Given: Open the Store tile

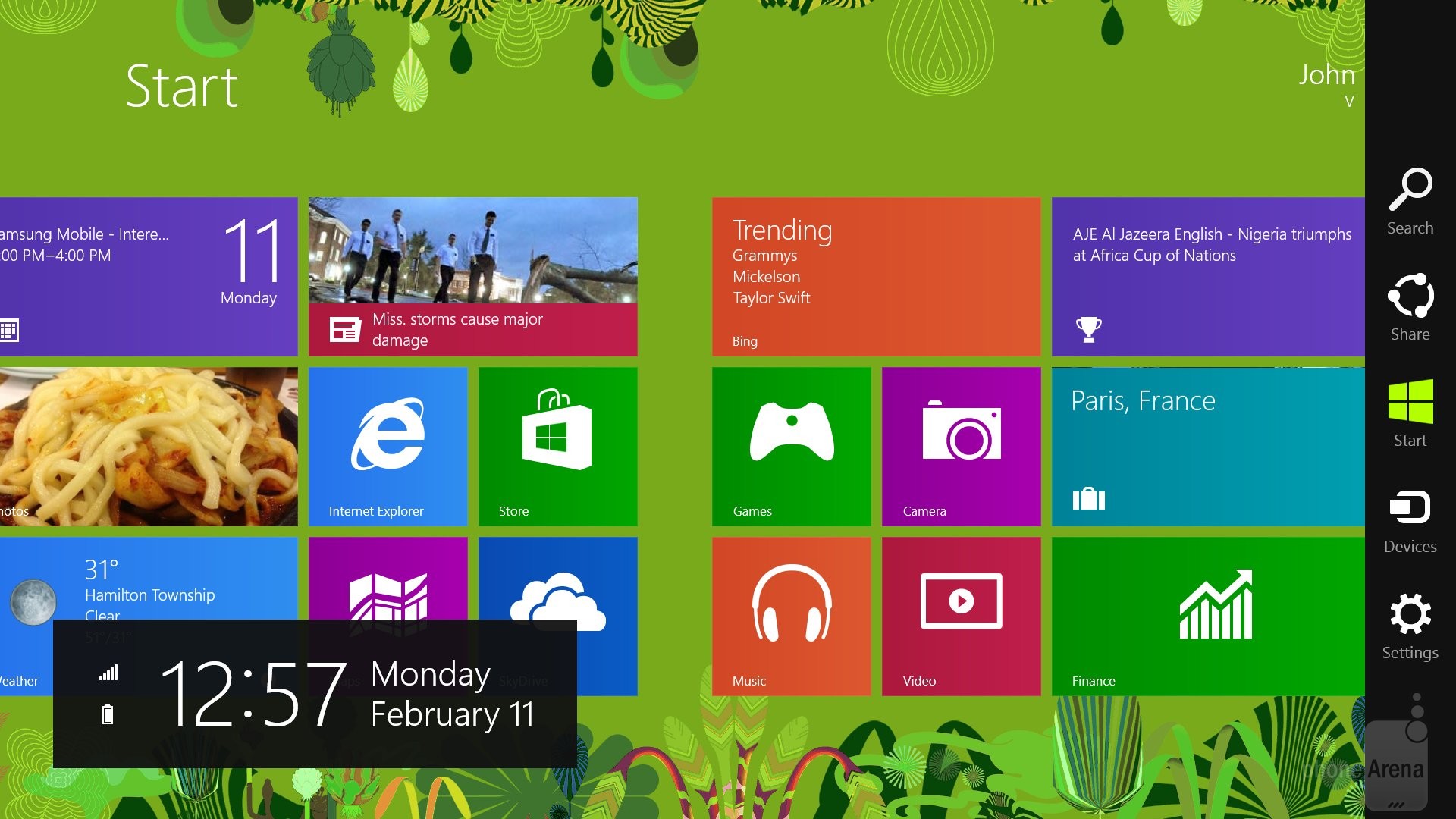Looking at the screenshot, I should point(558,447).
